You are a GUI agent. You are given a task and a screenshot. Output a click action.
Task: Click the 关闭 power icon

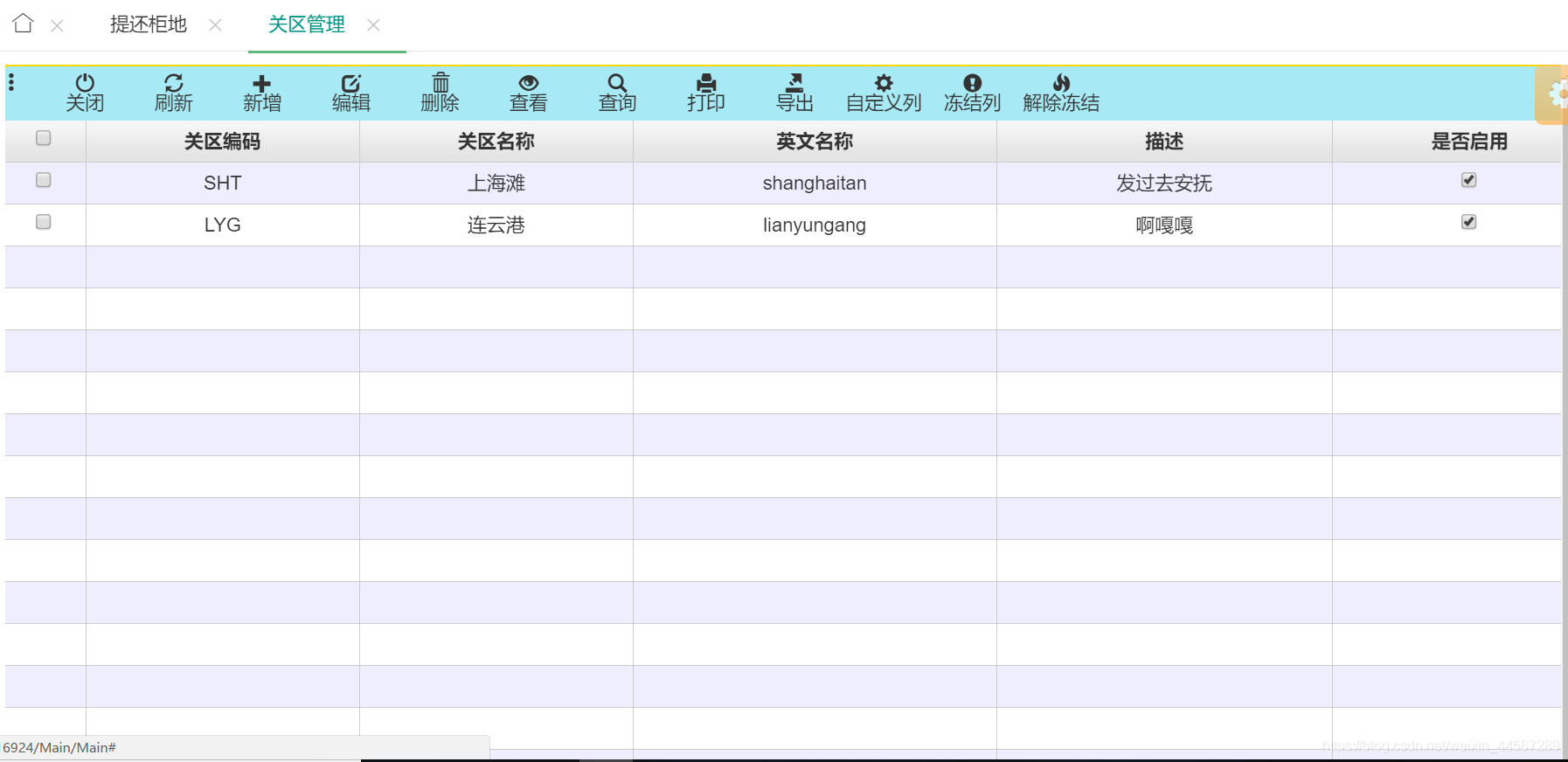(x=85, y=83)
